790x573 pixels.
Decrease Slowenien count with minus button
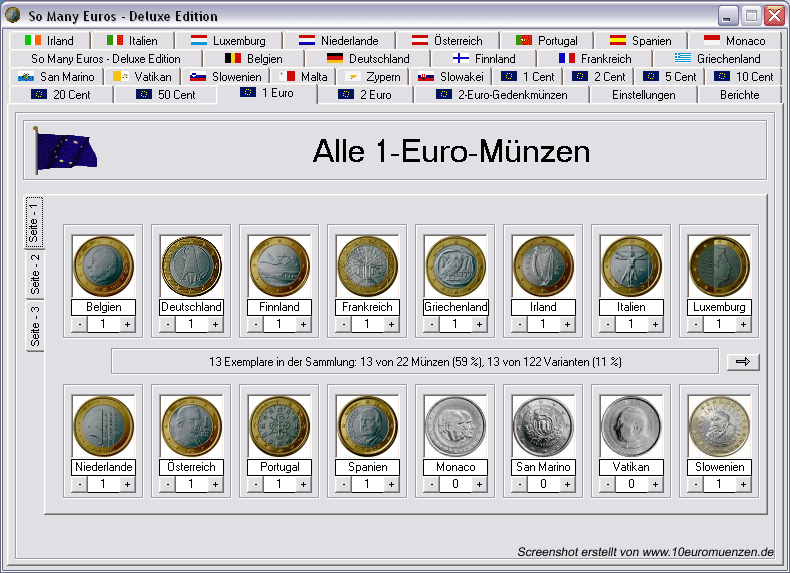(x=696, y=484)
